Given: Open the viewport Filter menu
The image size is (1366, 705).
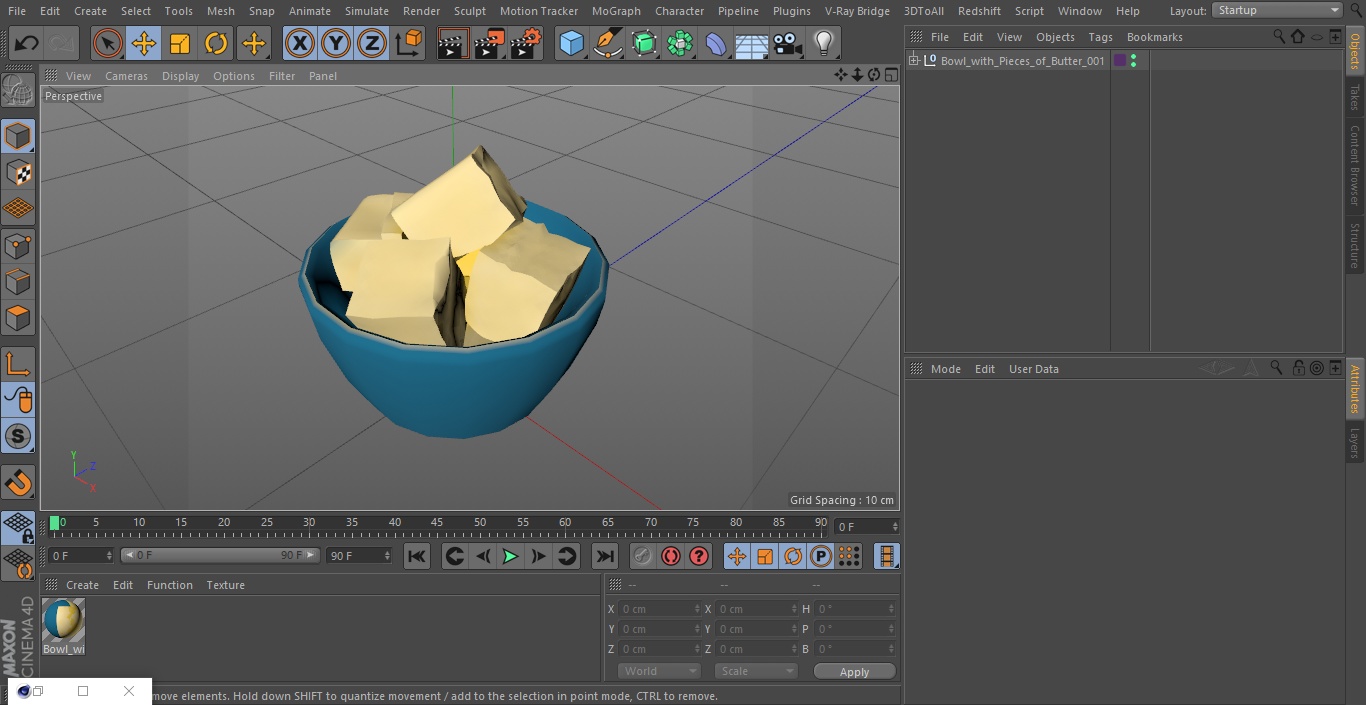Looking at the screenshot, I should [282, 76].
